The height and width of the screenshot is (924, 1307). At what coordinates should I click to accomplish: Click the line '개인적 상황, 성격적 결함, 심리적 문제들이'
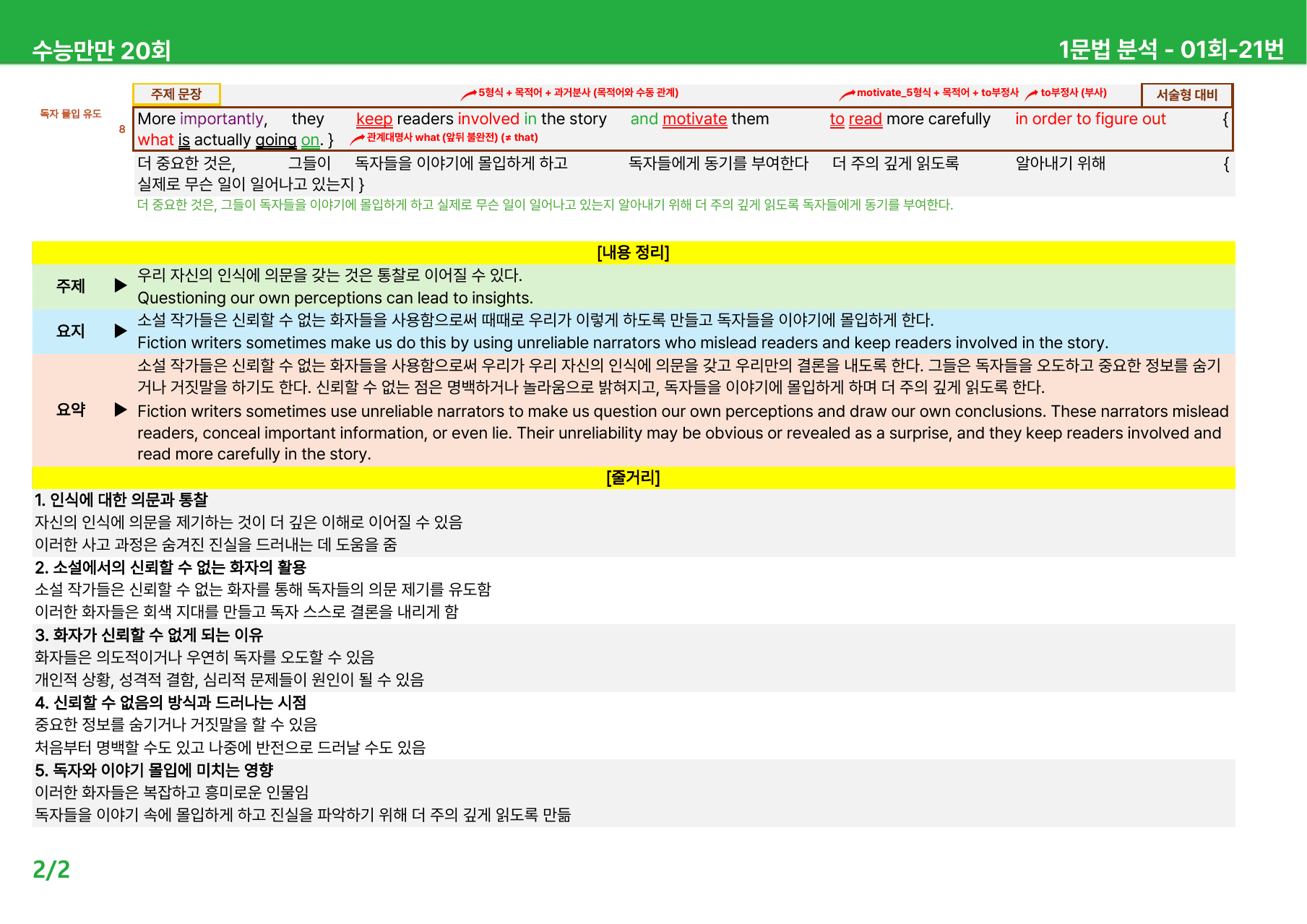pos(230,680)
